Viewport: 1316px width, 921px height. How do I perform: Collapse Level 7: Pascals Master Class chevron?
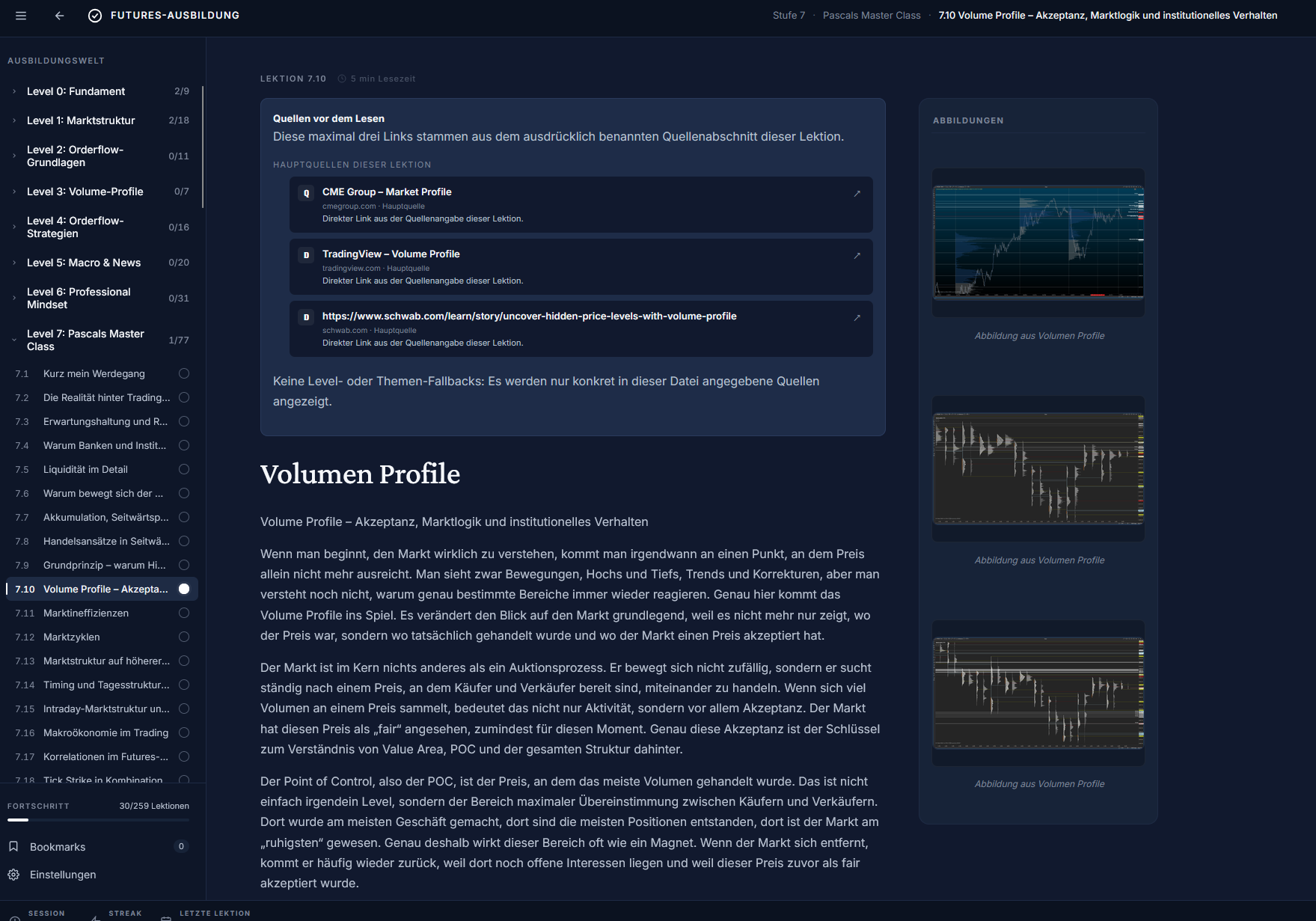[x=14, y=340]
